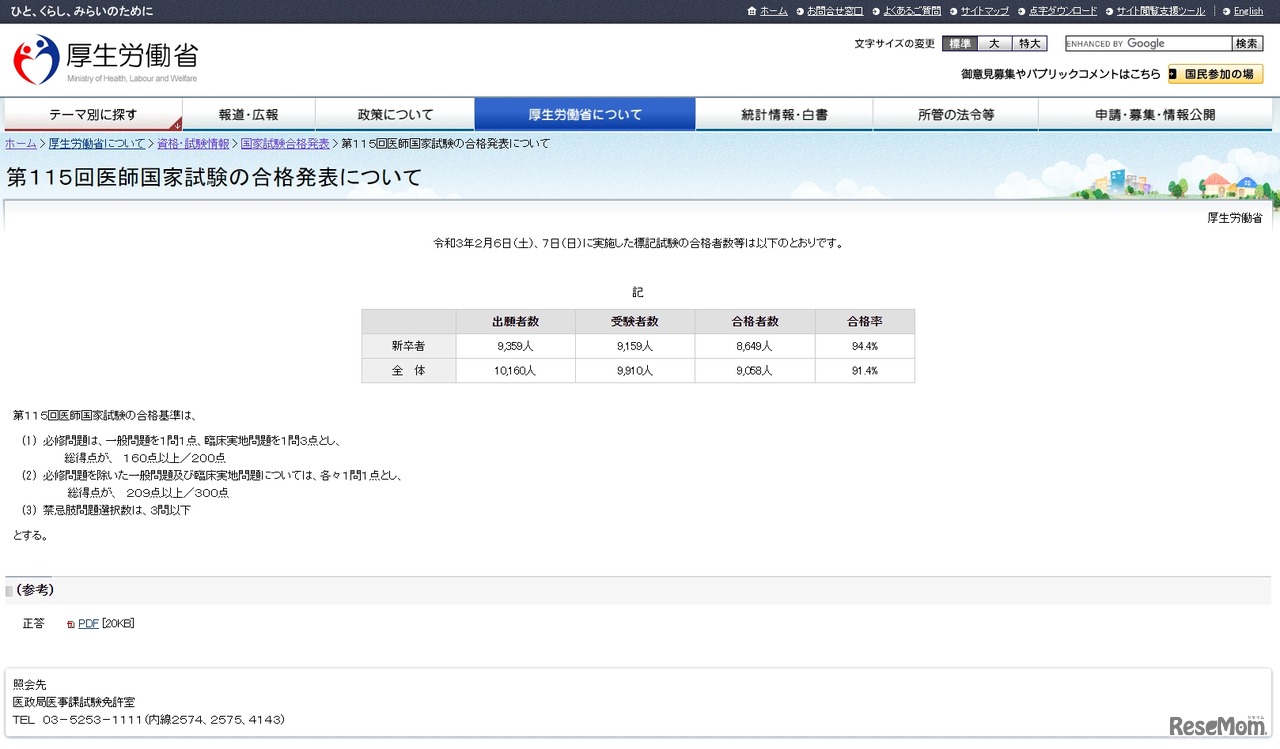Click inside the Google search field

pos(1147,44)
